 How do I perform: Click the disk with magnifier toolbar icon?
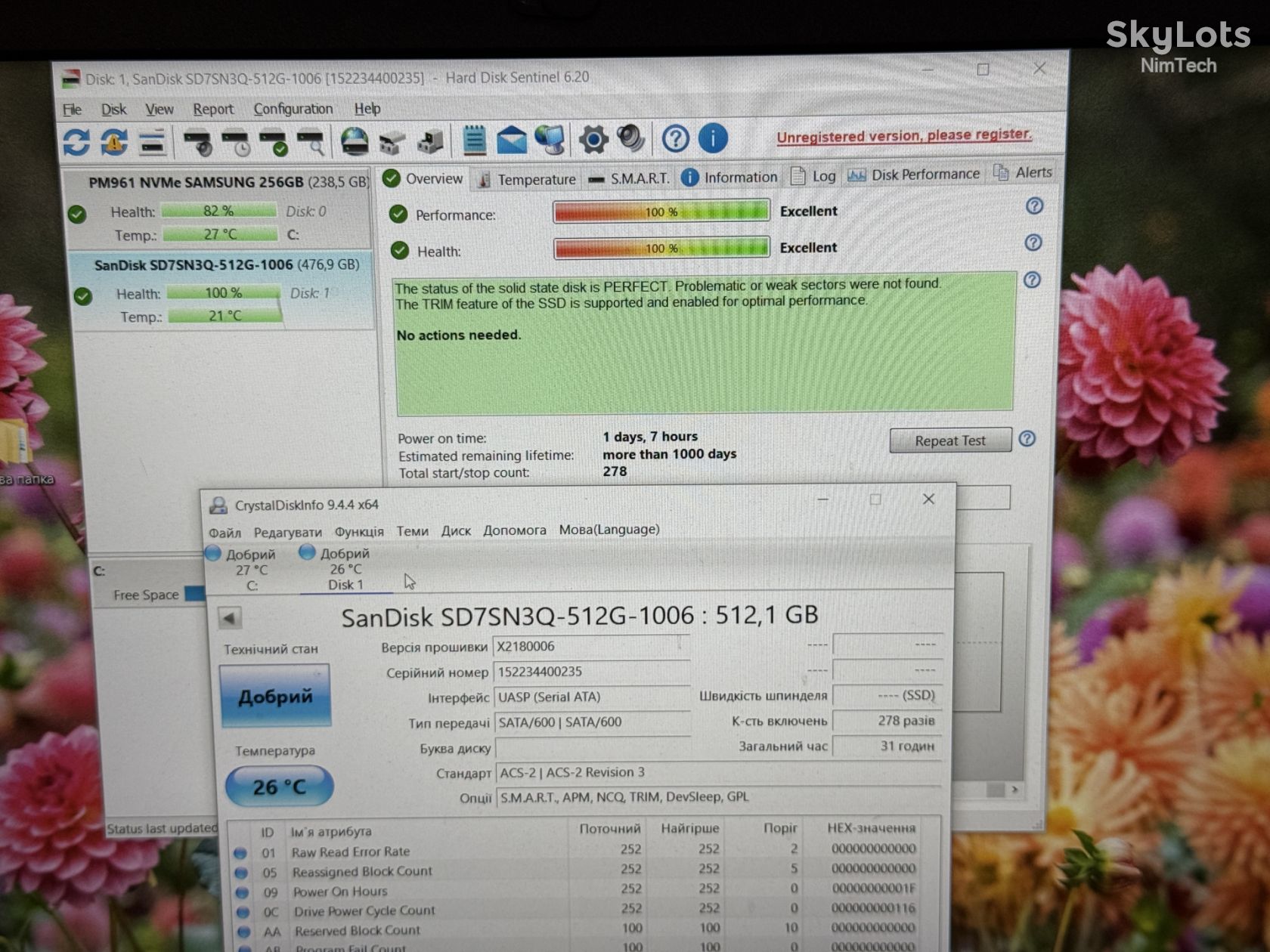(311, 142)
